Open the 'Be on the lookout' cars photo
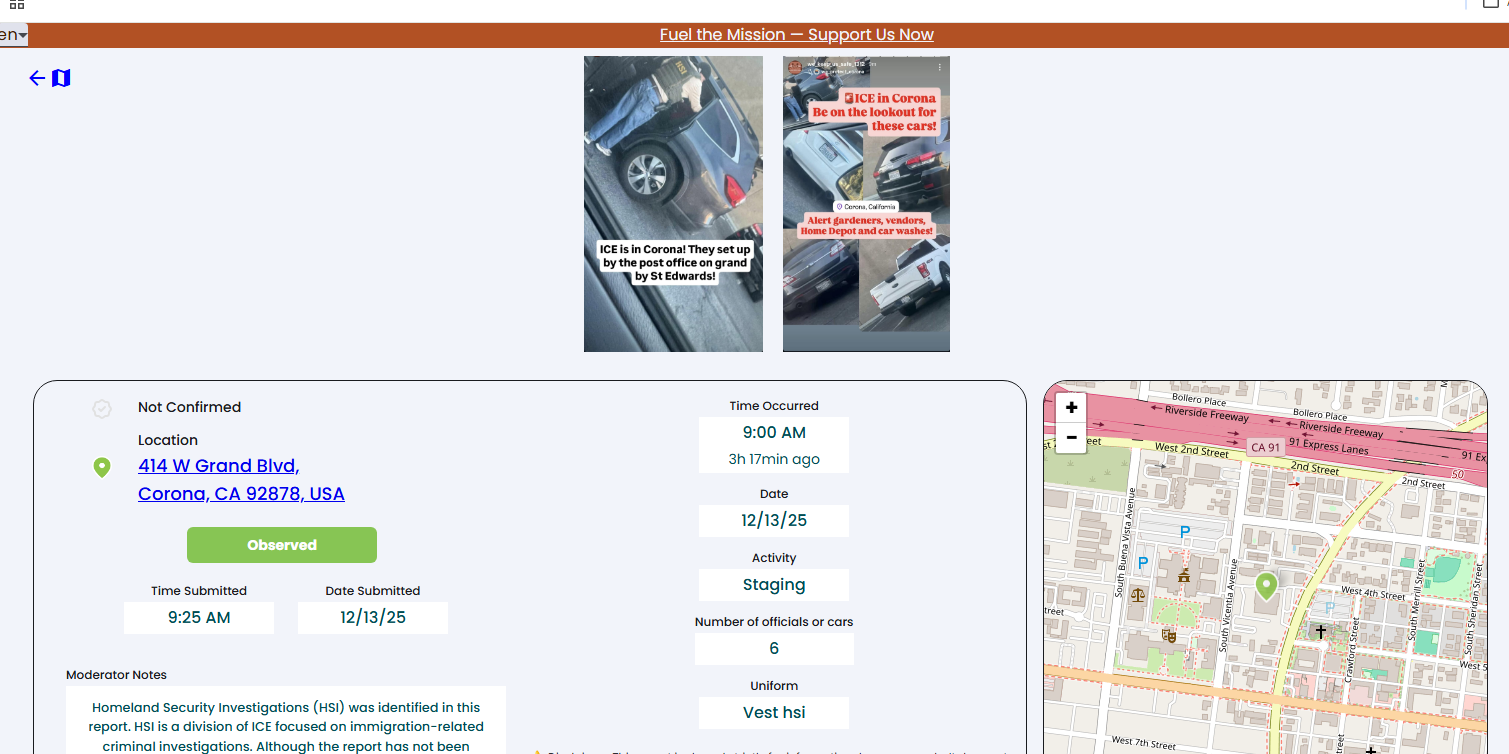1509x754 pixels. click(866, 204)
